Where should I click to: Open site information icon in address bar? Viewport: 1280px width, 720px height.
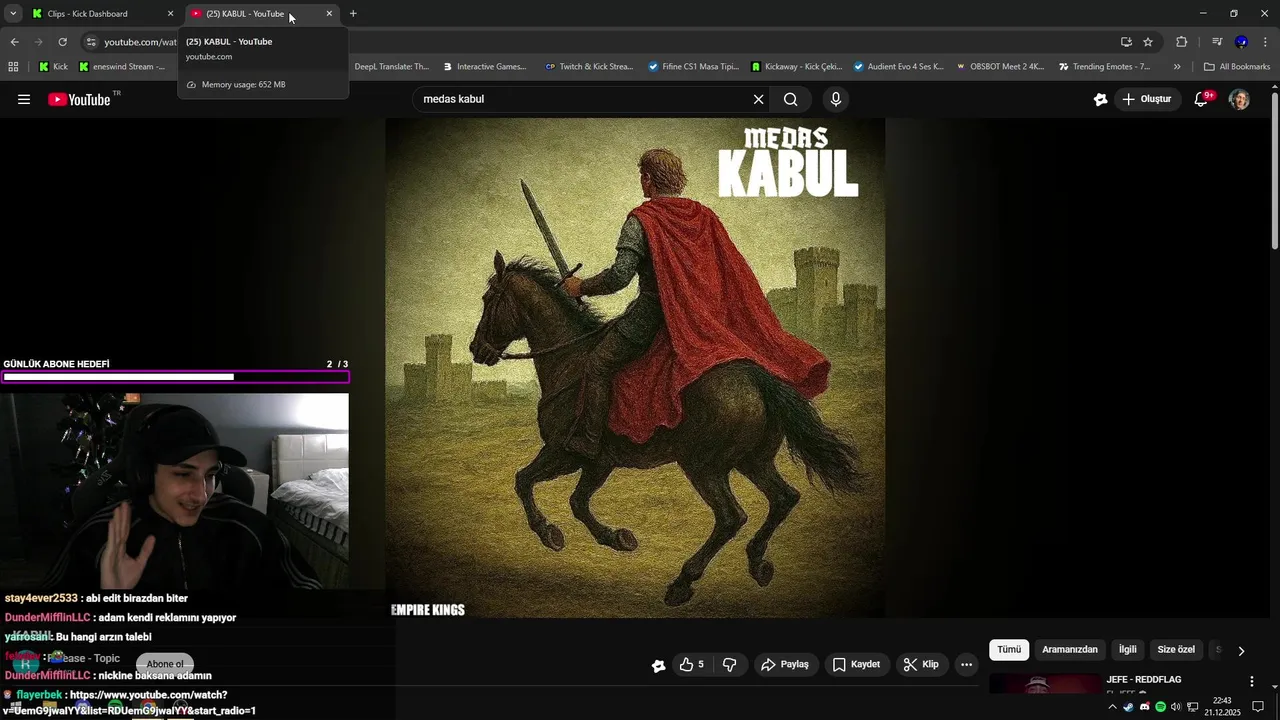91,42
